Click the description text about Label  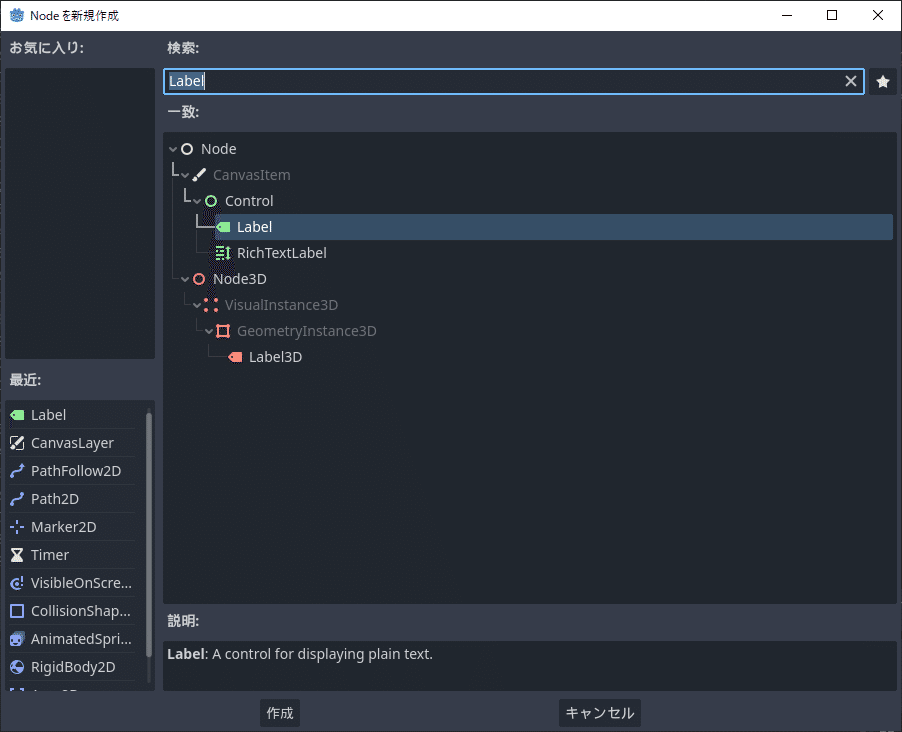300,654
